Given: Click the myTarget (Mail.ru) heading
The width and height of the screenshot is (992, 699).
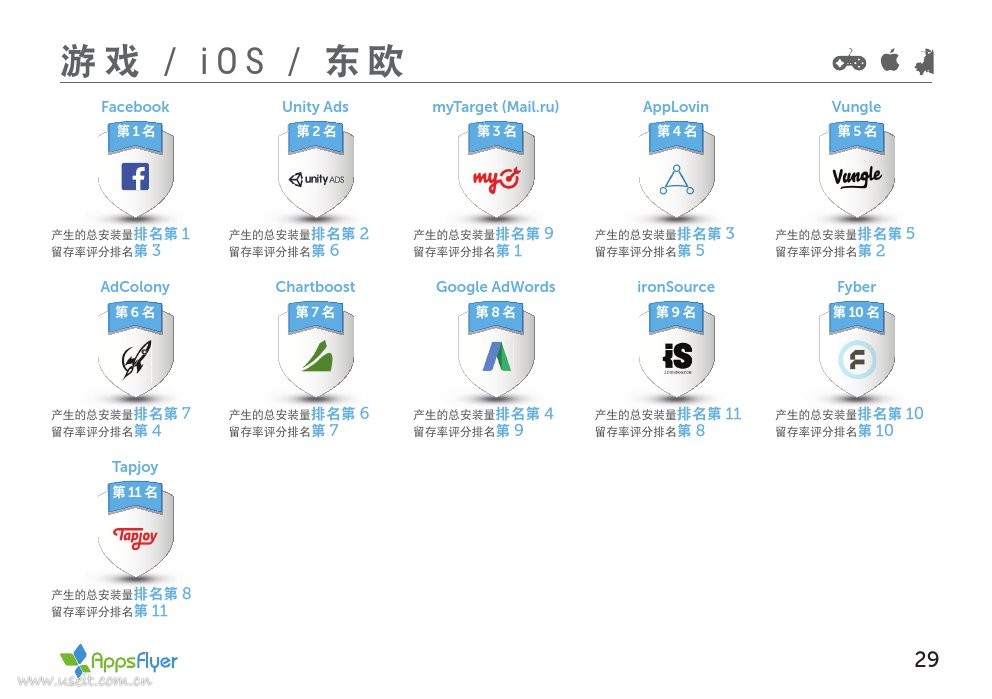Looking at the screenshot, I should click(496, 107).
